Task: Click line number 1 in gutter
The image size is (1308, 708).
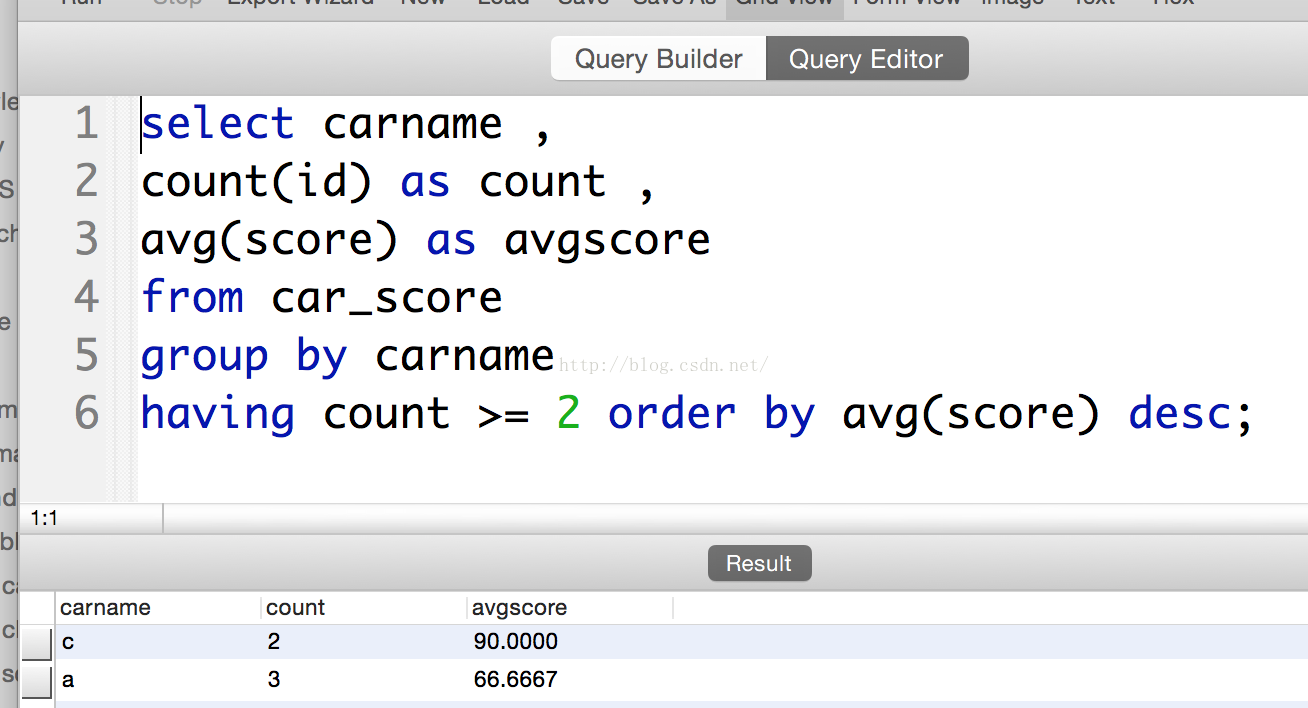Action: tap(87, 124)
